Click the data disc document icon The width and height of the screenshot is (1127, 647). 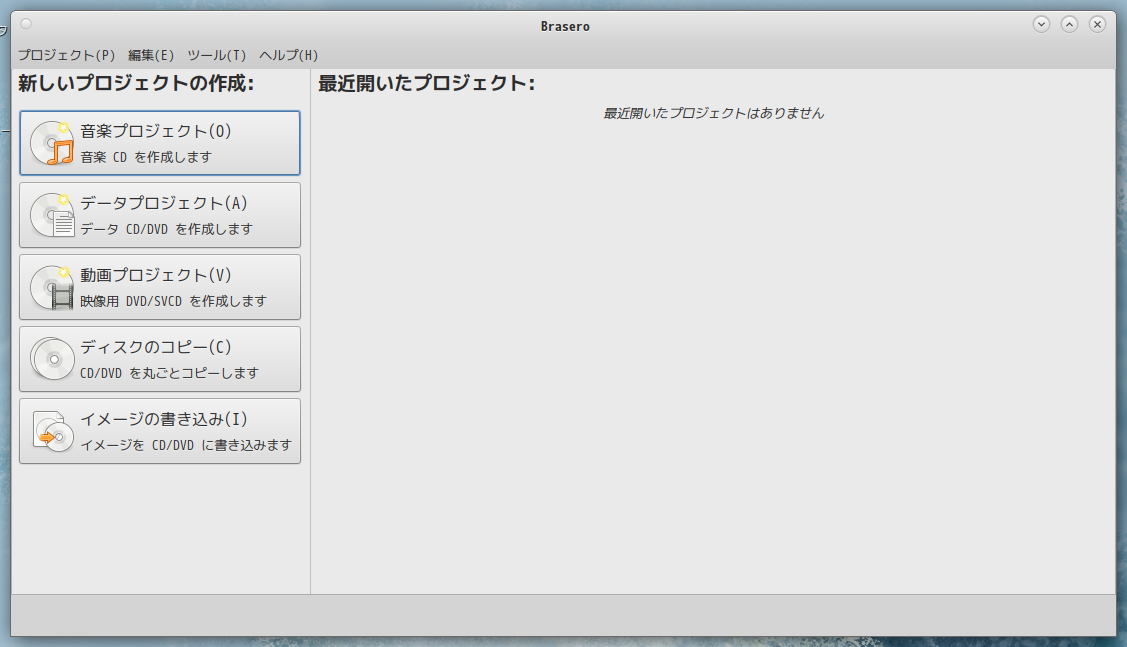click(x=52, y=215)
